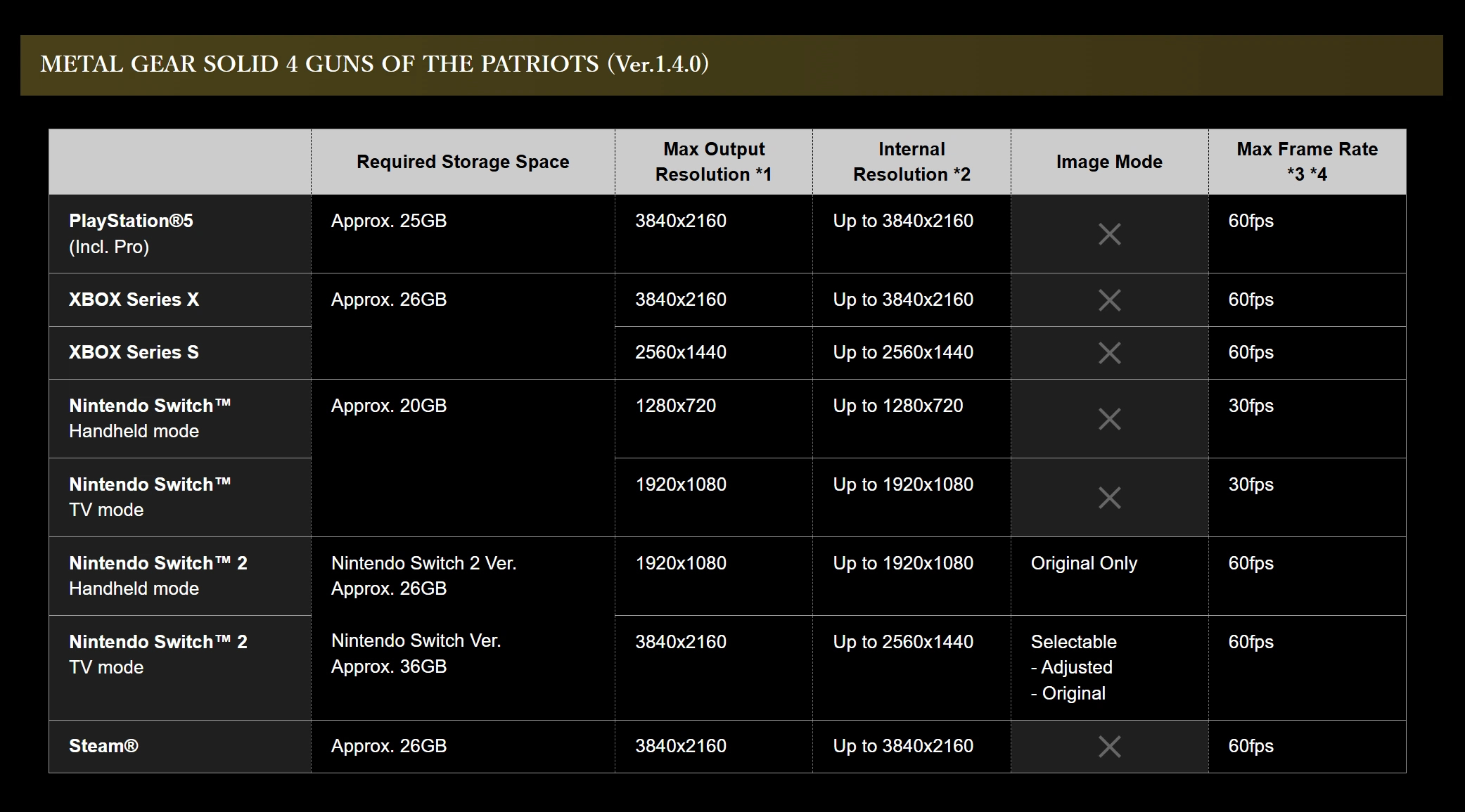The height and width of the screenshot is (812, 1465).
Task: Click the Selectable Adjusted Original cell
Action: (1109, 668)
